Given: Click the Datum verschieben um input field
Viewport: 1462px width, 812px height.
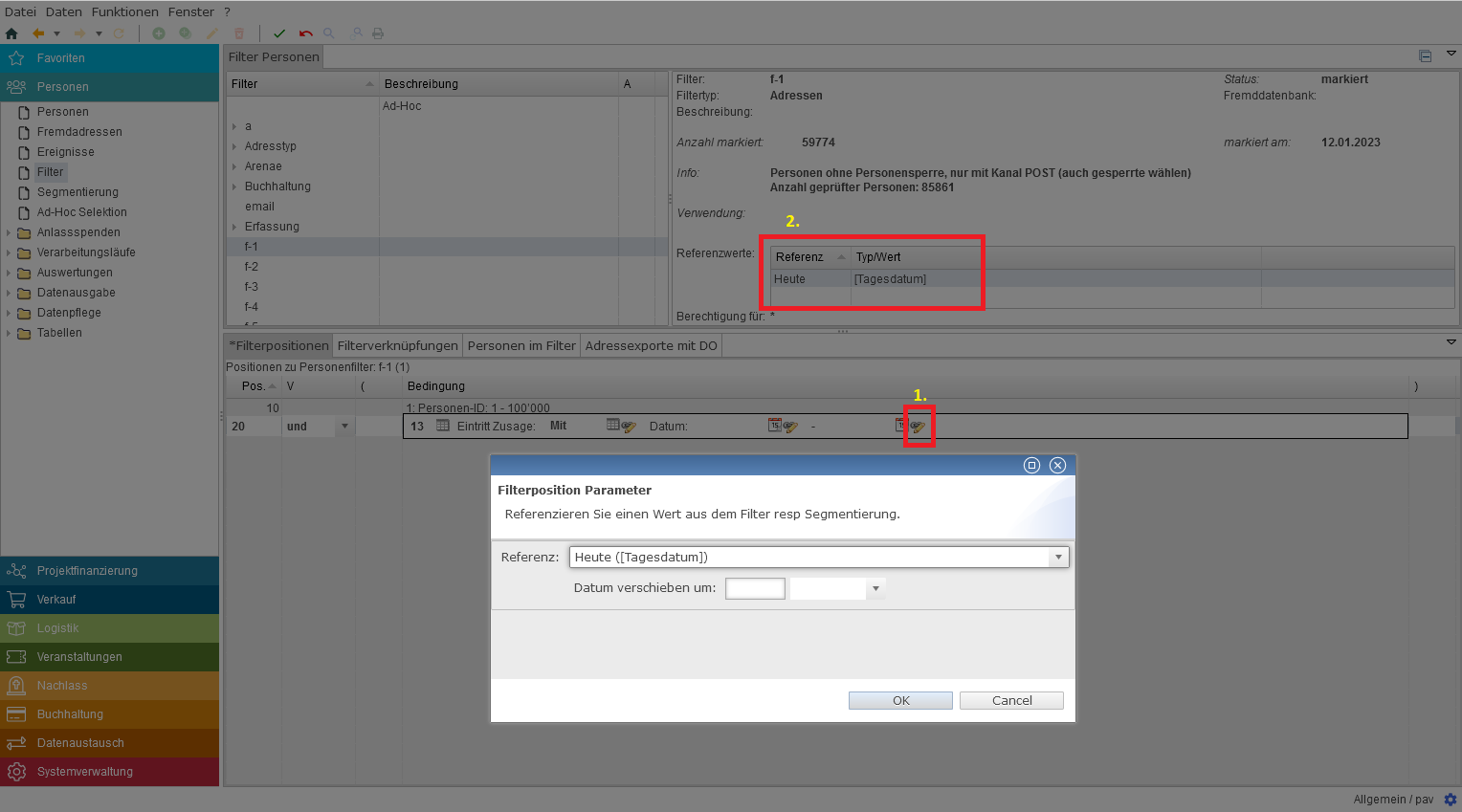Looking at the screenshot, I should (x=755, y=589).
